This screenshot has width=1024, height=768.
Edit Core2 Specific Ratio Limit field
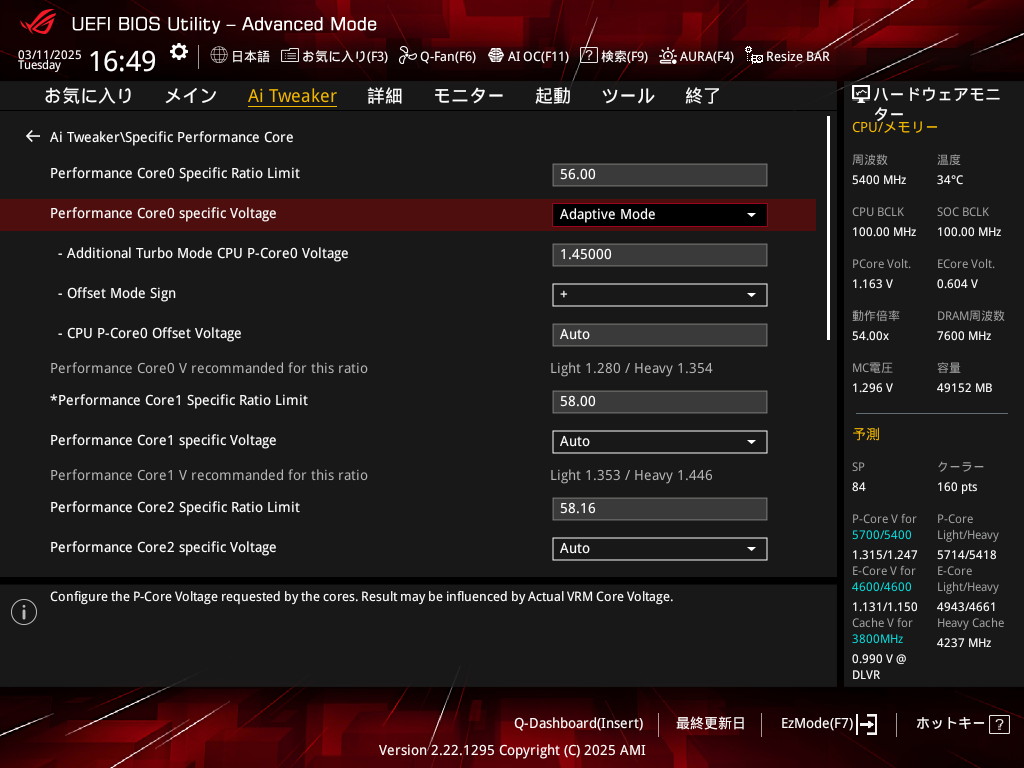(x=660, y=509)
